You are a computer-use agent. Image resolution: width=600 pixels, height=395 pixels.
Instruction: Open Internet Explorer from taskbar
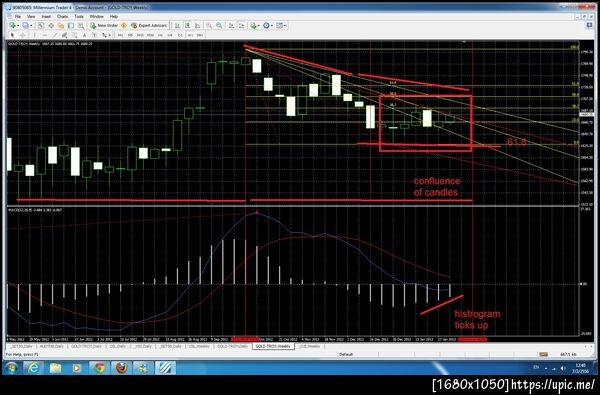[x=33, y=368]
